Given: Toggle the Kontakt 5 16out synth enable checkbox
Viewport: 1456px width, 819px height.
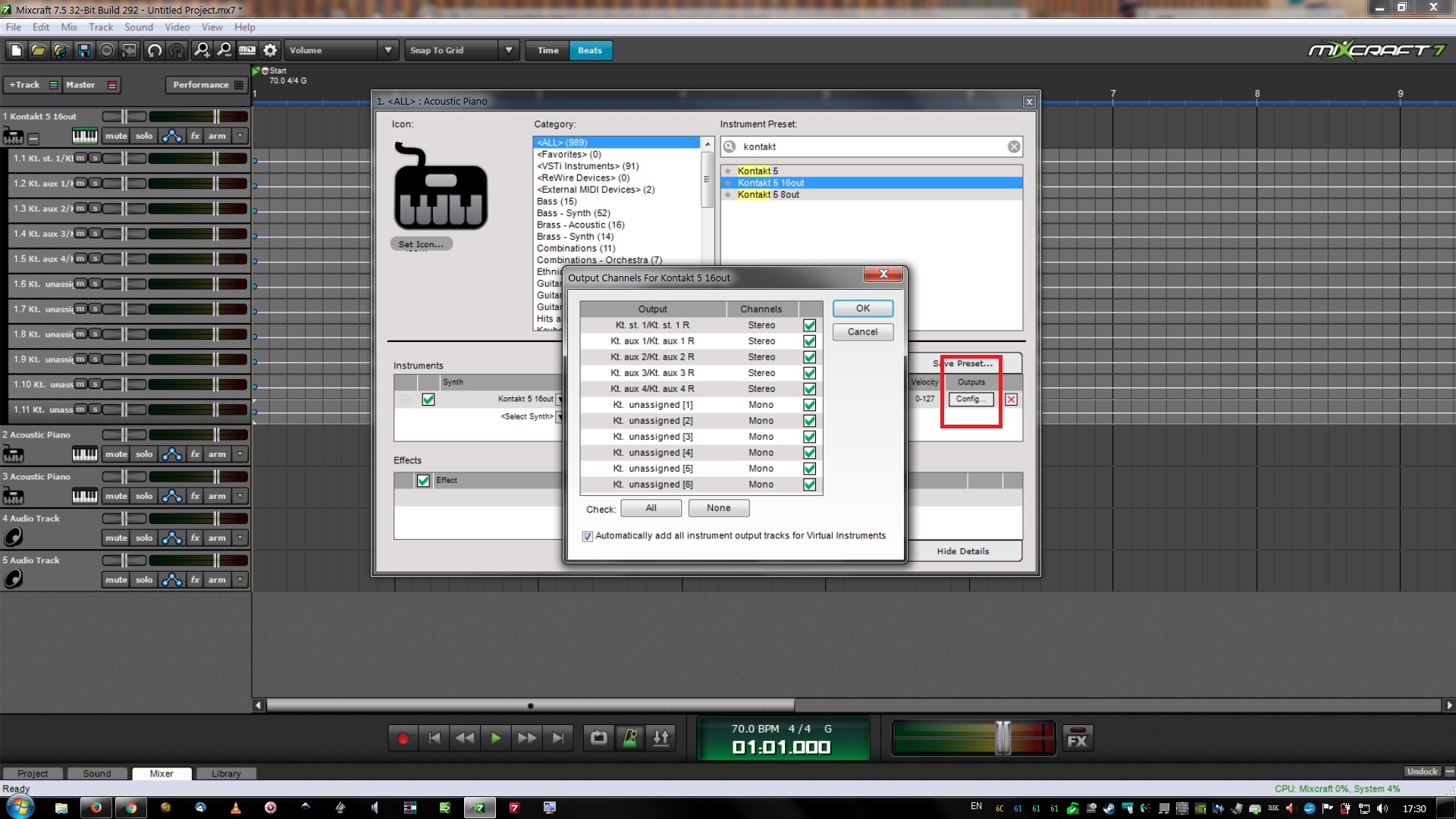Looking at the screenshot, I should point(428,400).
